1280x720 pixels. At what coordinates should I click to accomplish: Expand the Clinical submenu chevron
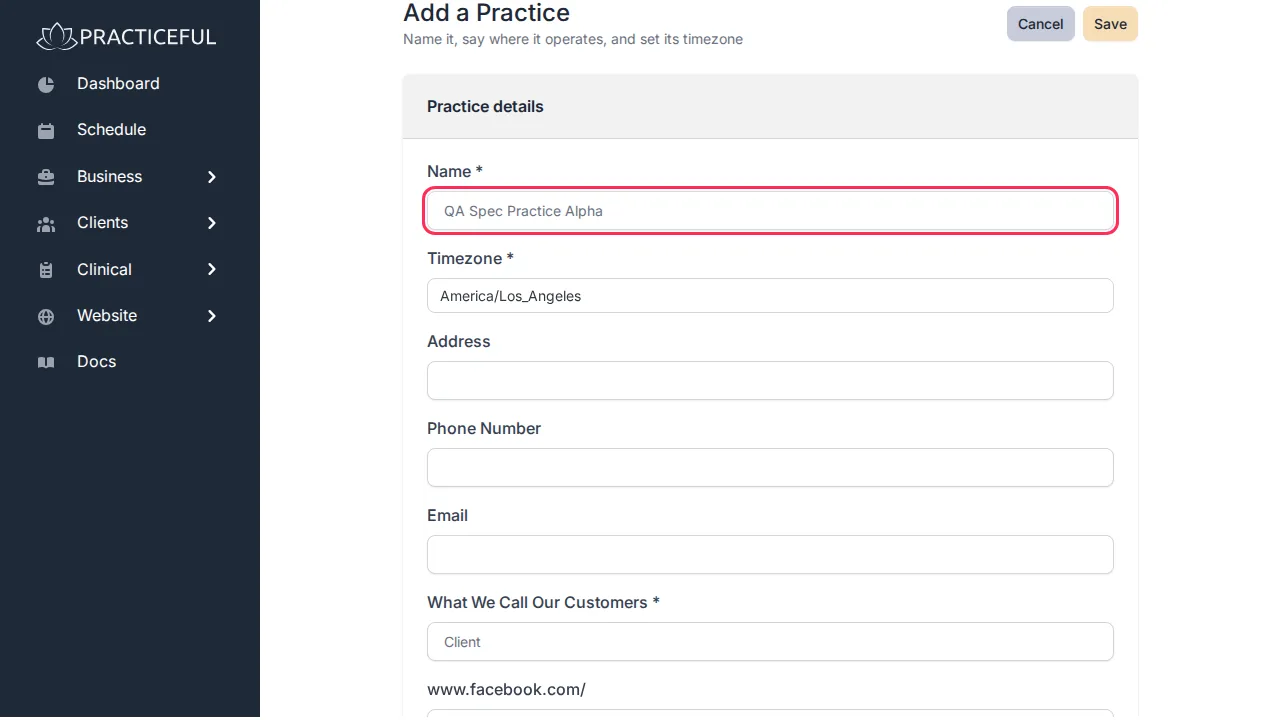[x=212, y=270]
